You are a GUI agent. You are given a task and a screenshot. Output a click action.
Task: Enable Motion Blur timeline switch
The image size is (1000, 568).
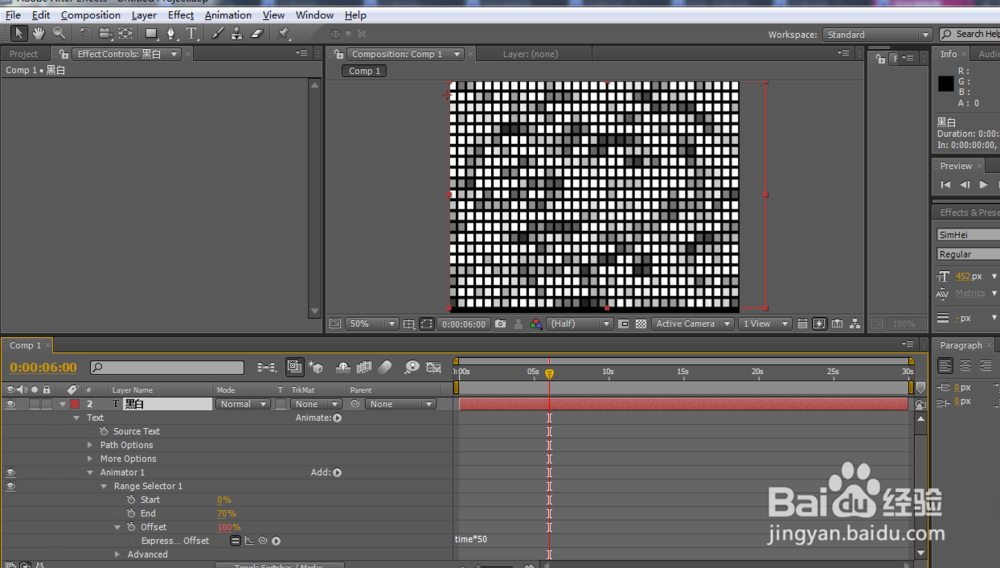pyautogui.click(x=385, y=367)
